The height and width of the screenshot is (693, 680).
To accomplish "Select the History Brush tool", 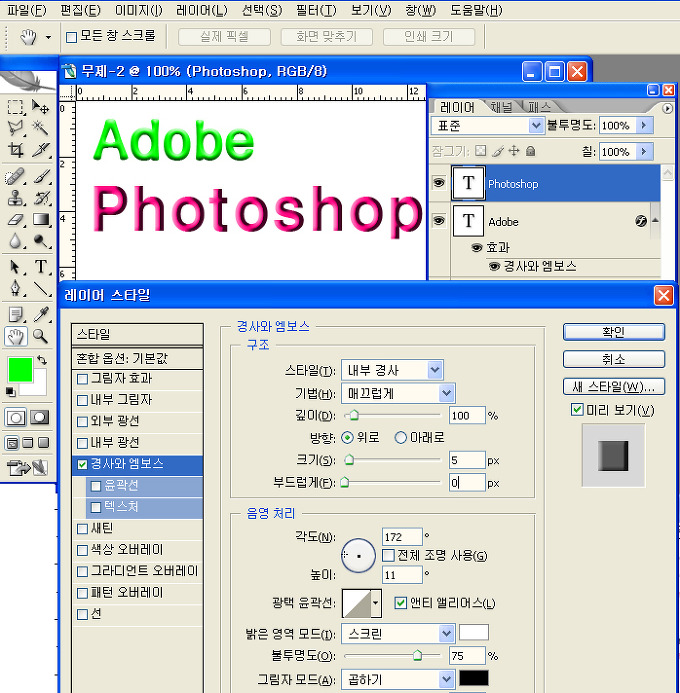I will [40, 198].
